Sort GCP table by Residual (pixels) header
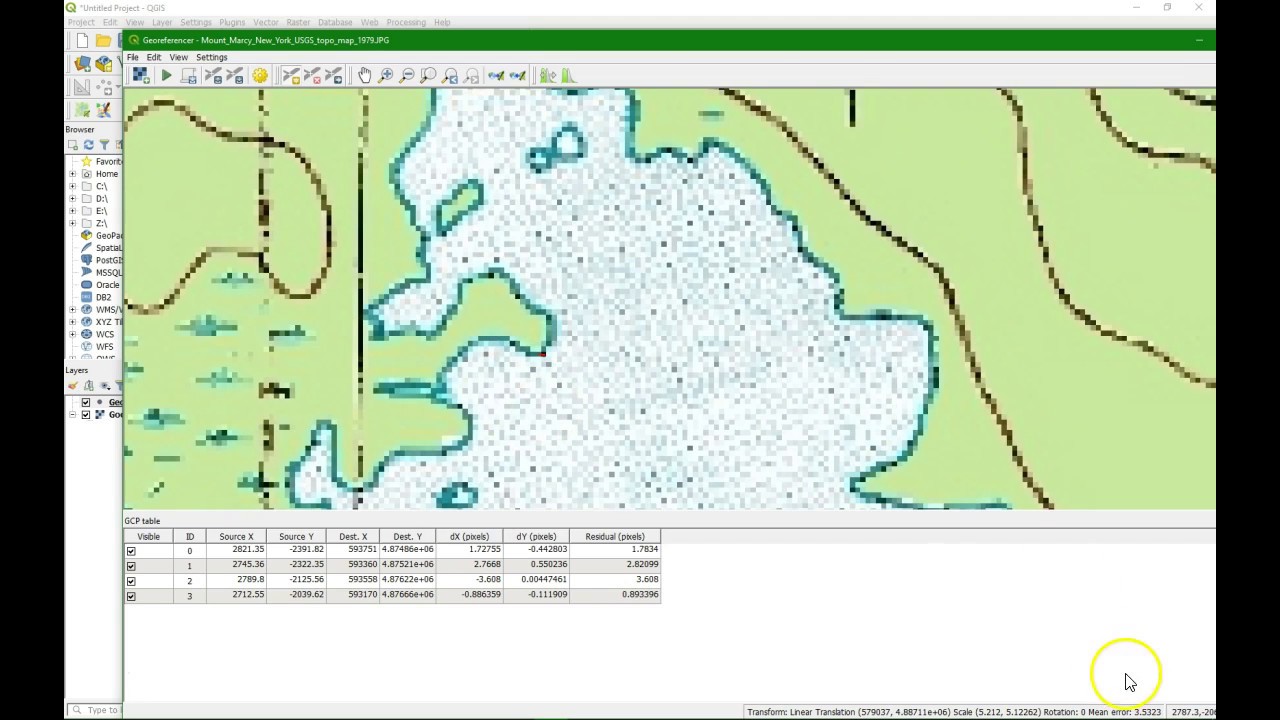Image resolution: width=1280 pixels, height=720 pixels. (x=614, y=537)
